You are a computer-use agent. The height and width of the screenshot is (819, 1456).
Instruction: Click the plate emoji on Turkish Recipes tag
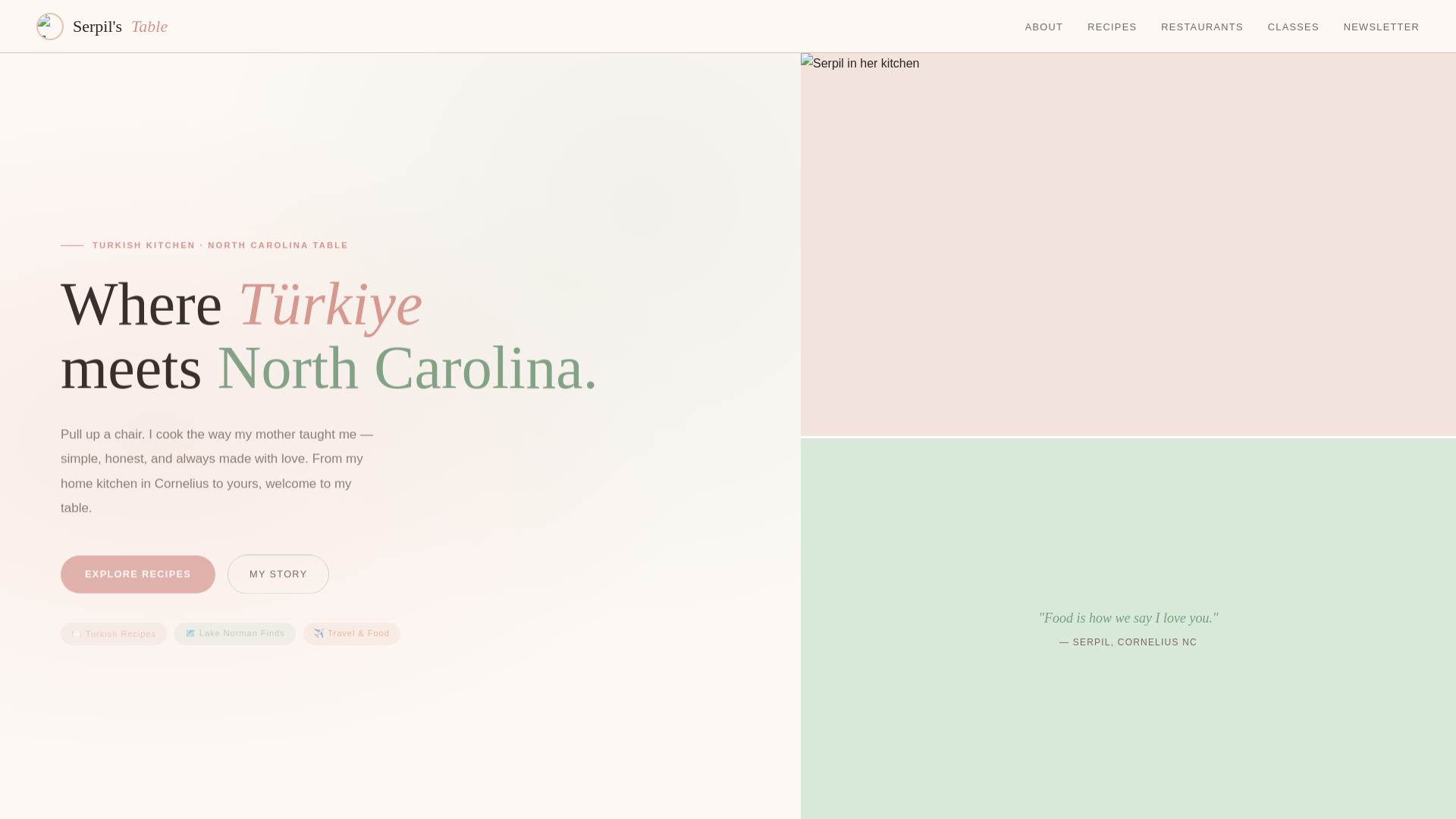coord(76,634)
